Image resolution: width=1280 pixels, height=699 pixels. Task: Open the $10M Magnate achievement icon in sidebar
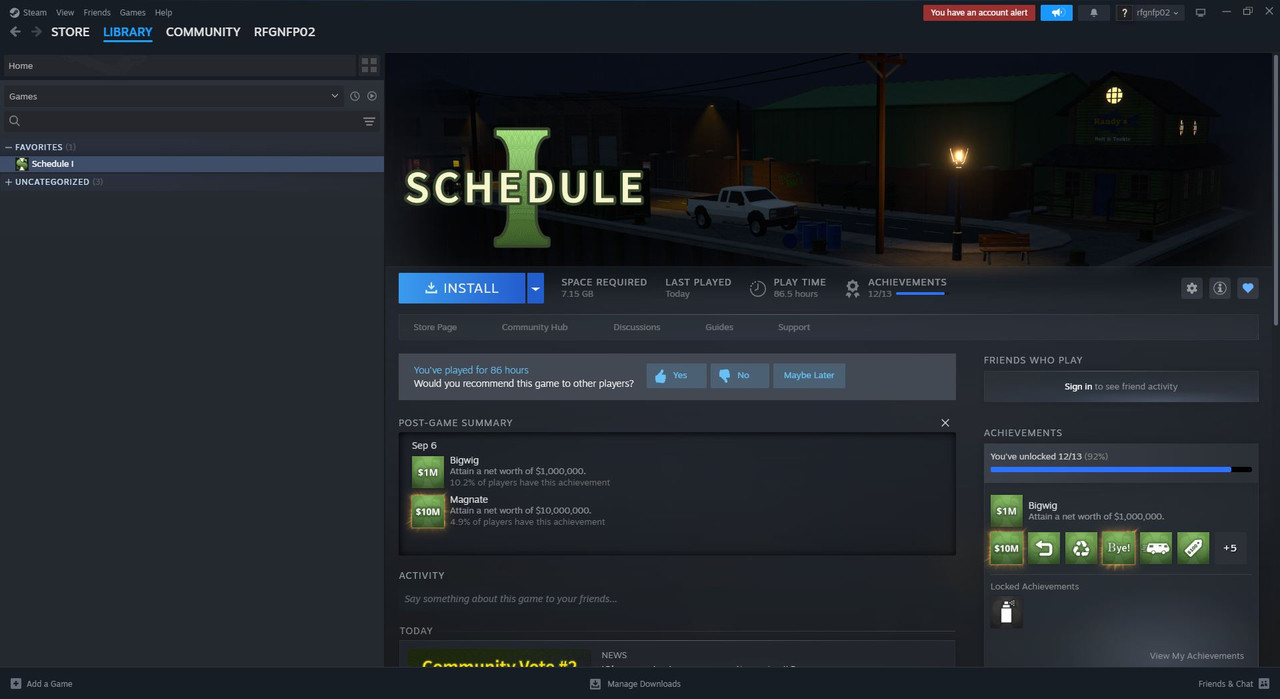point(1006,548)
